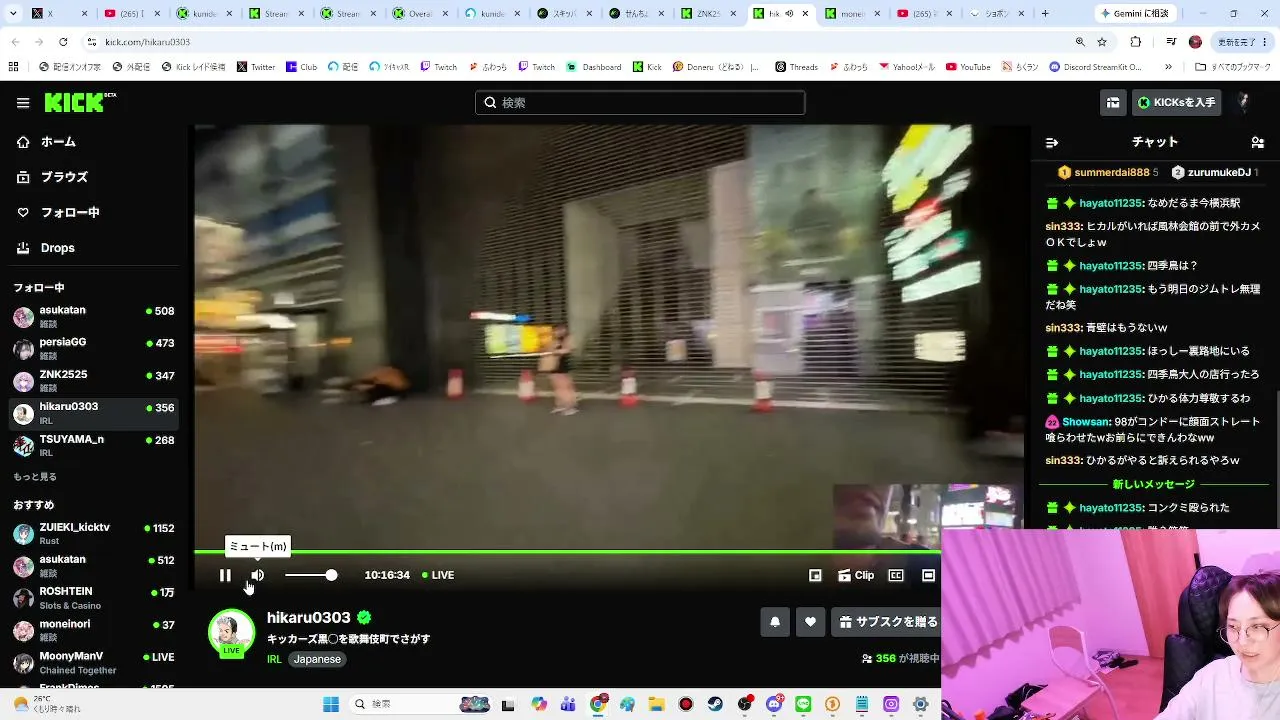Screen dimensions: 1280x720
Task: Open the フォロー中 sidebar item
Action: point(95,212)
